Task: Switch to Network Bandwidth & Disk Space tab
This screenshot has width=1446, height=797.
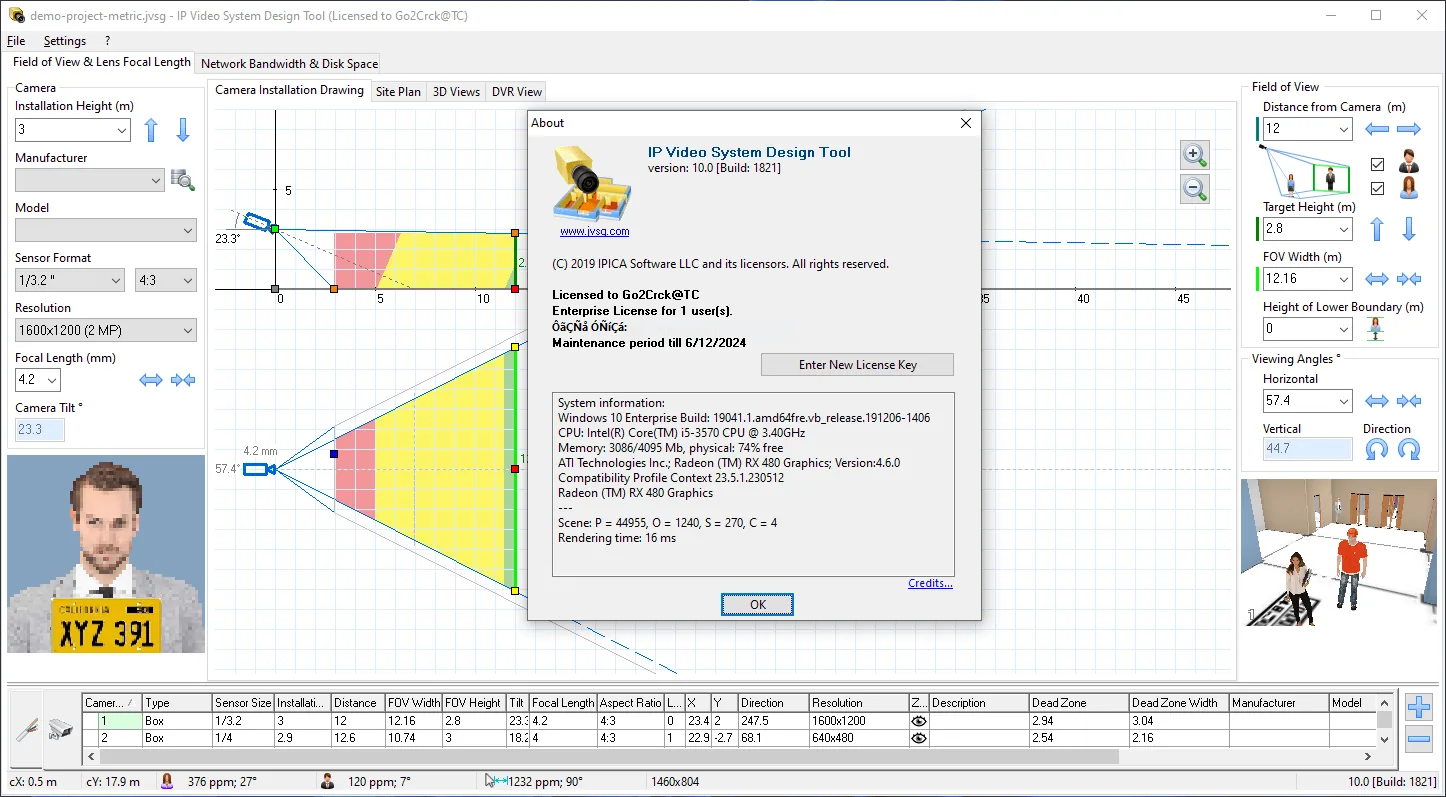Action: tap(289, 63)
